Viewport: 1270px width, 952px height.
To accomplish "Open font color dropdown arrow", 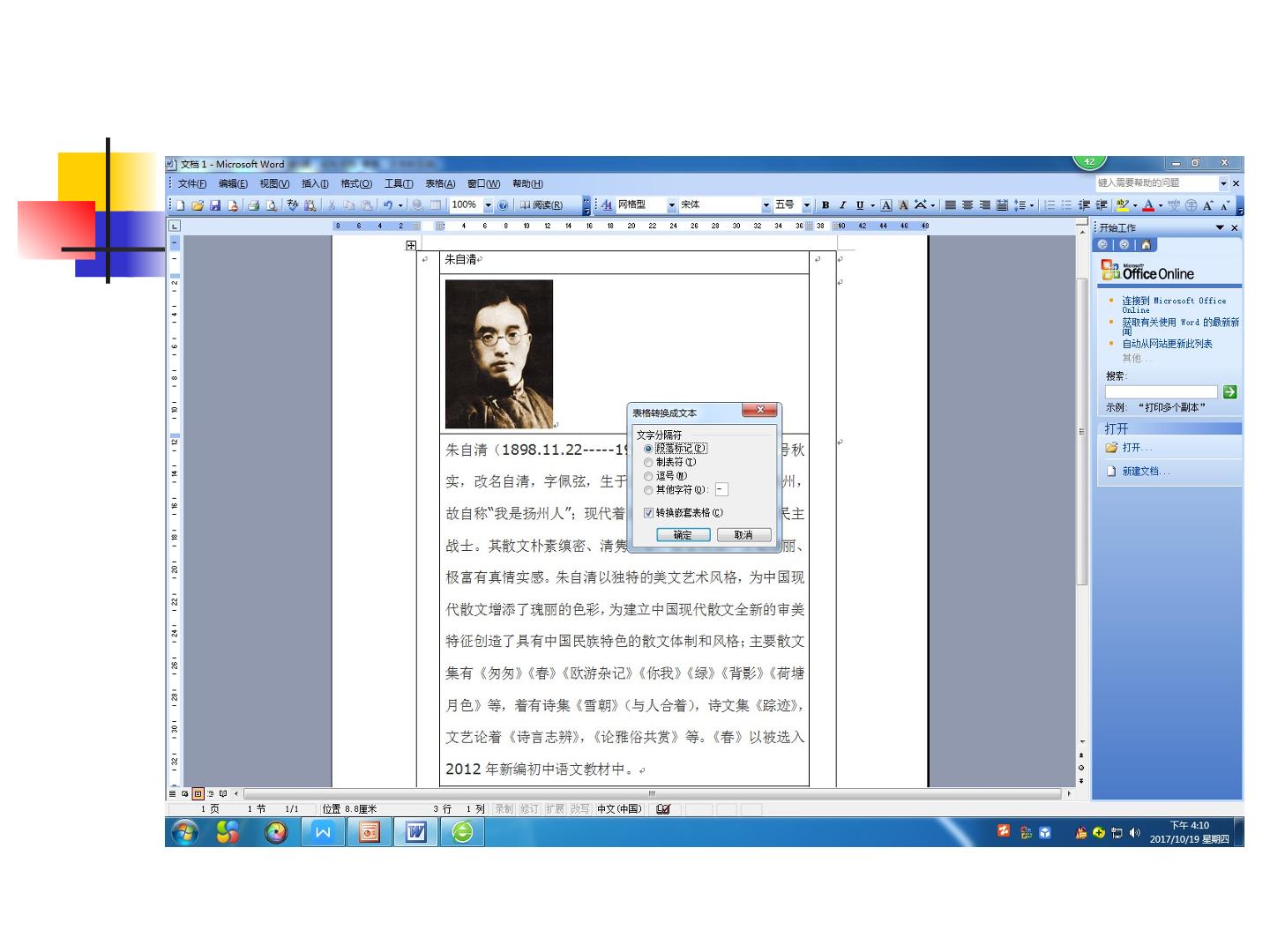I will tap(1161, 205).
